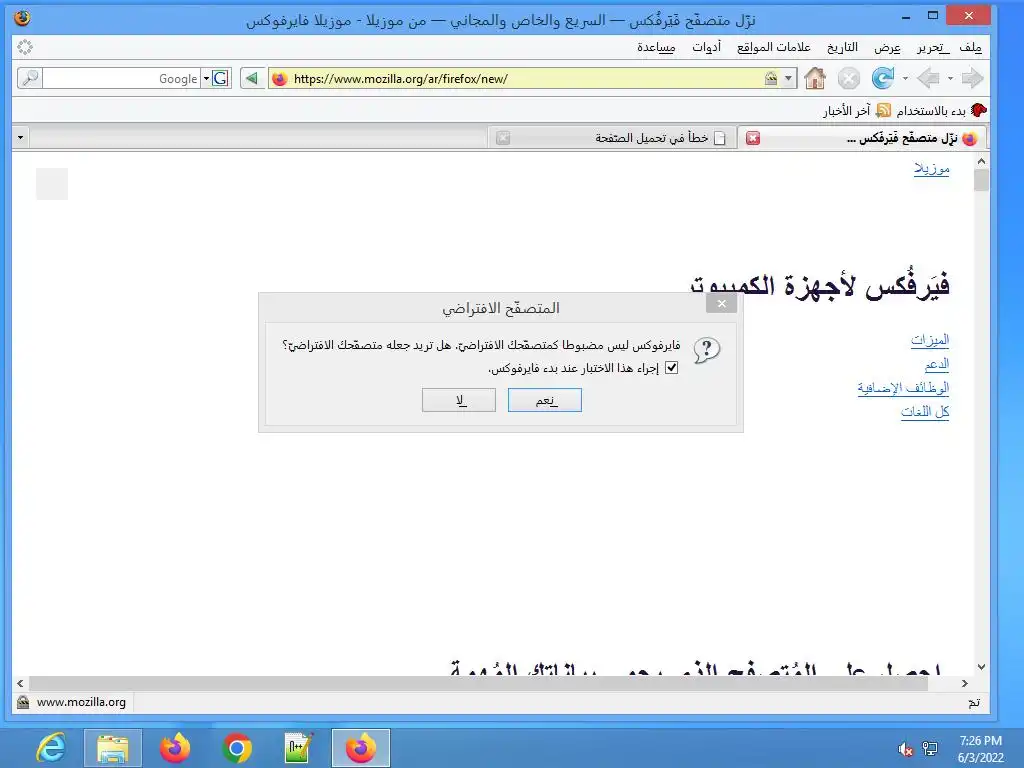1024x768 pixels.
Task: Open the التاريخ menu
Action: (842, 47)
